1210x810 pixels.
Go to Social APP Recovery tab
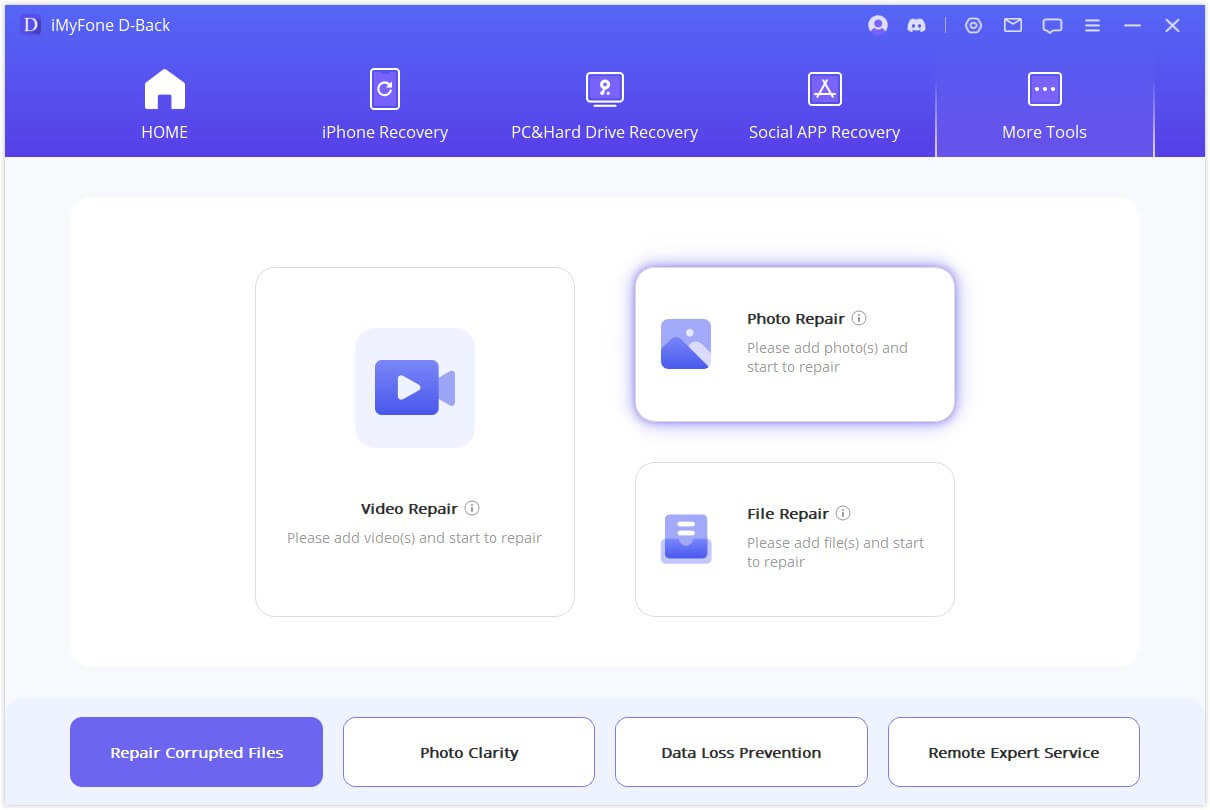tap(825, 105)
